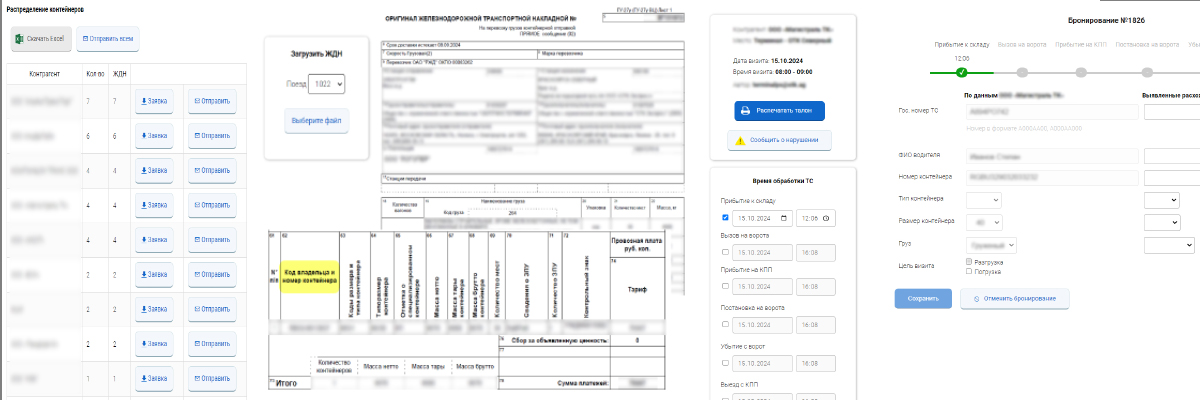The image size is (1200, 400).
Task: Send to all with Отправить всем
Action: (x=106, y=38)
